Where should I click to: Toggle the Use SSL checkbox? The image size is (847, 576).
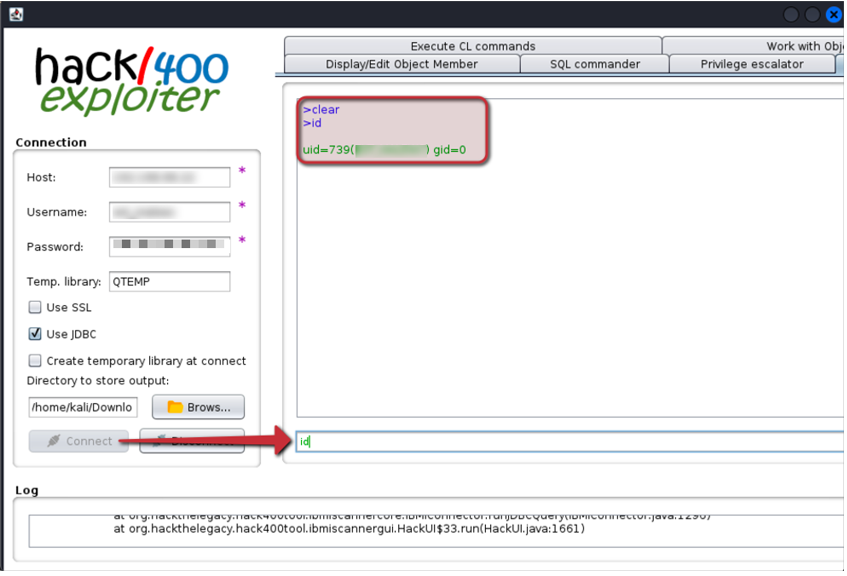(35, 307)
